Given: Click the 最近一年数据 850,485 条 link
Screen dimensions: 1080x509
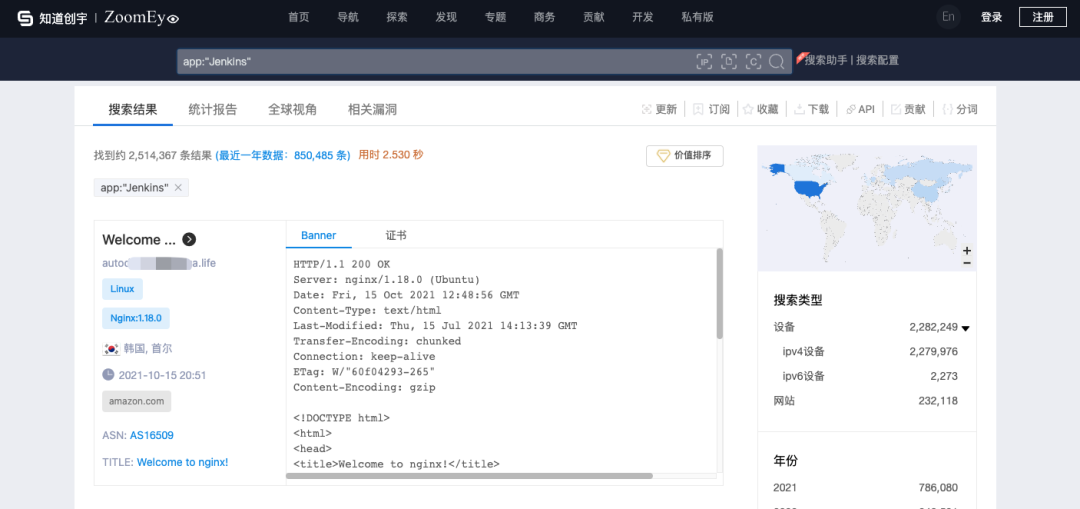Looking at the screenshot, I should pos(283,156).
